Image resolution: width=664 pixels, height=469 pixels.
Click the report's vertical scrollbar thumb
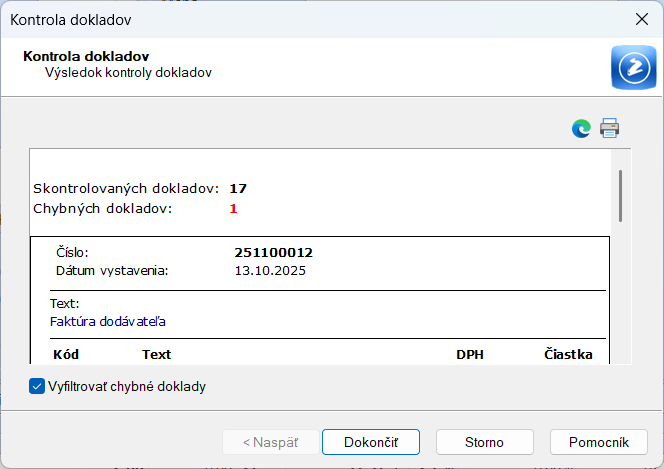[x=620, y=195]
